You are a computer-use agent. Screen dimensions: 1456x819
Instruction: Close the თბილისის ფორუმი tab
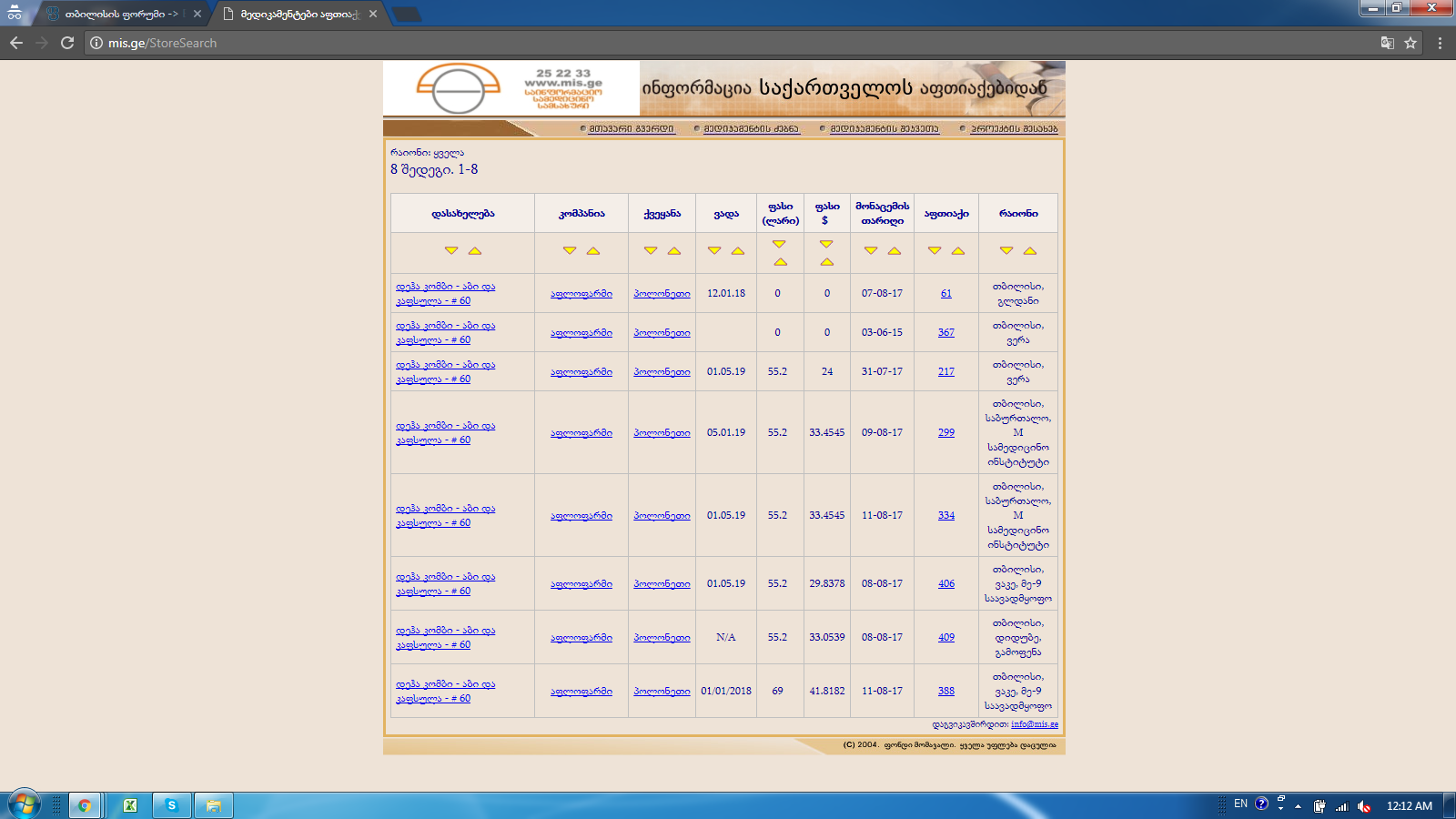197,15
